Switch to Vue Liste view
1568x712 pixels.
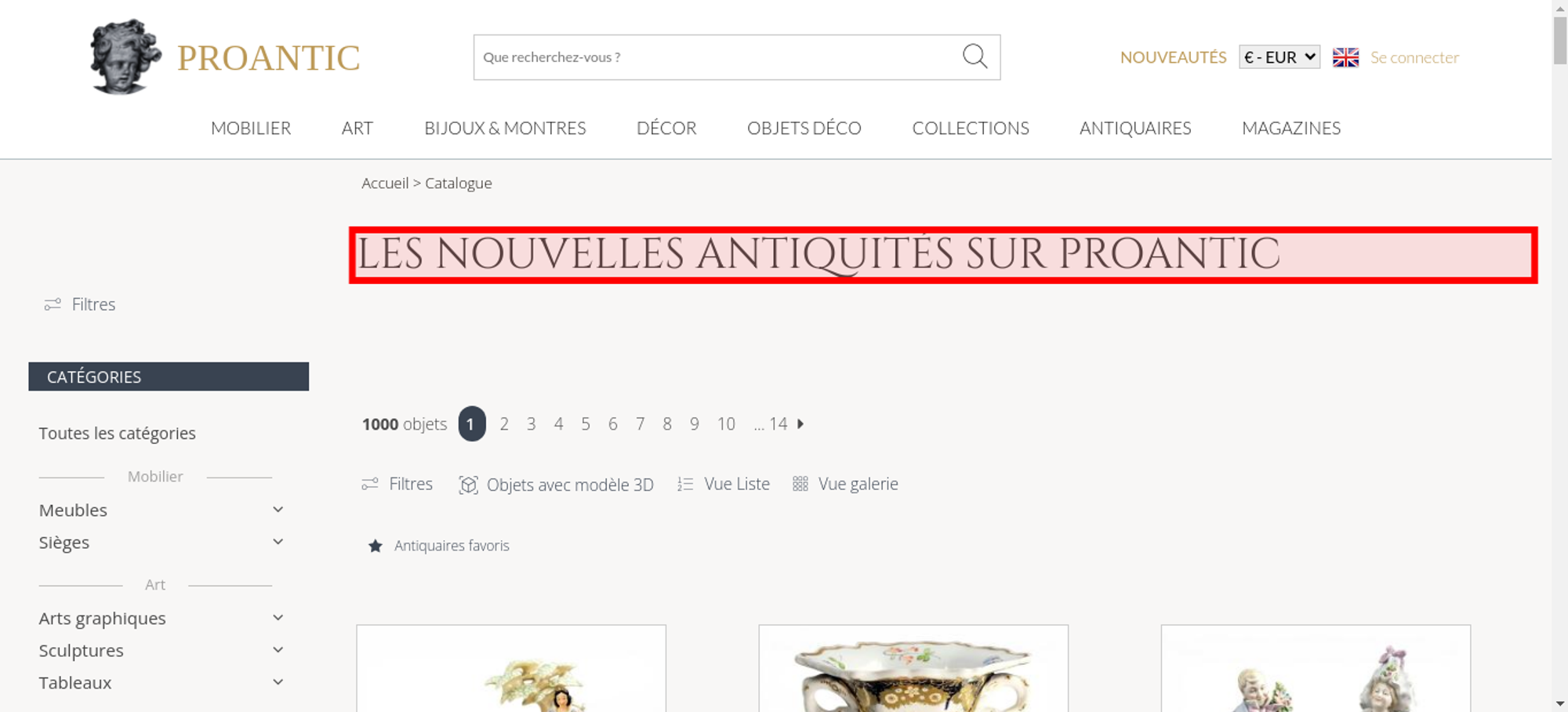(x=724, y=484)
